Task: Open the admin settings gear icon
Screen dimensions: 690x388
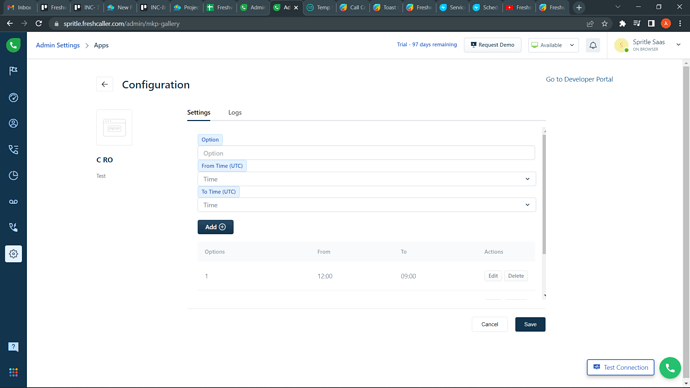Action: 13,254
